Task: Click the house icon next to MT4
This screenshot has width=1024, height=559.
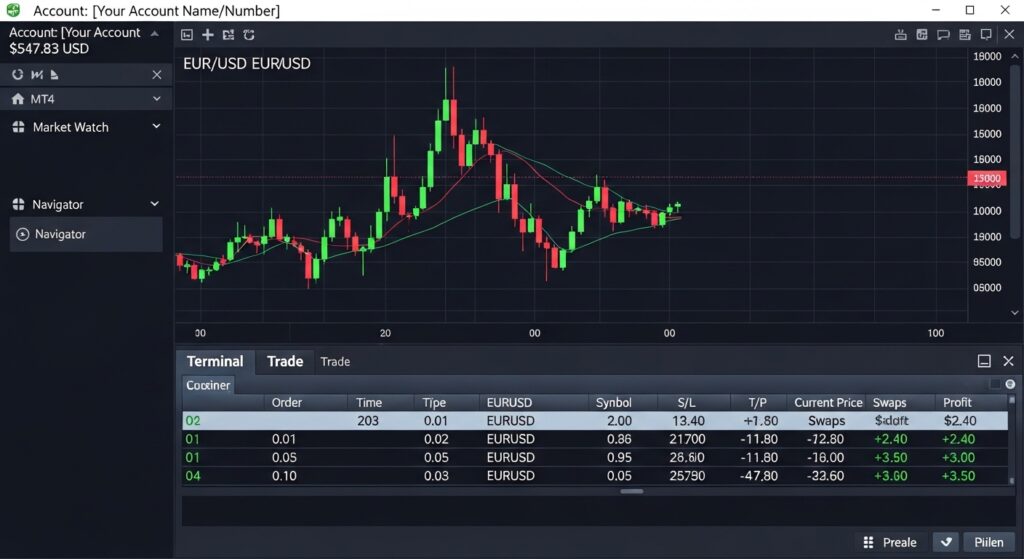Action: tap(18, 99)
